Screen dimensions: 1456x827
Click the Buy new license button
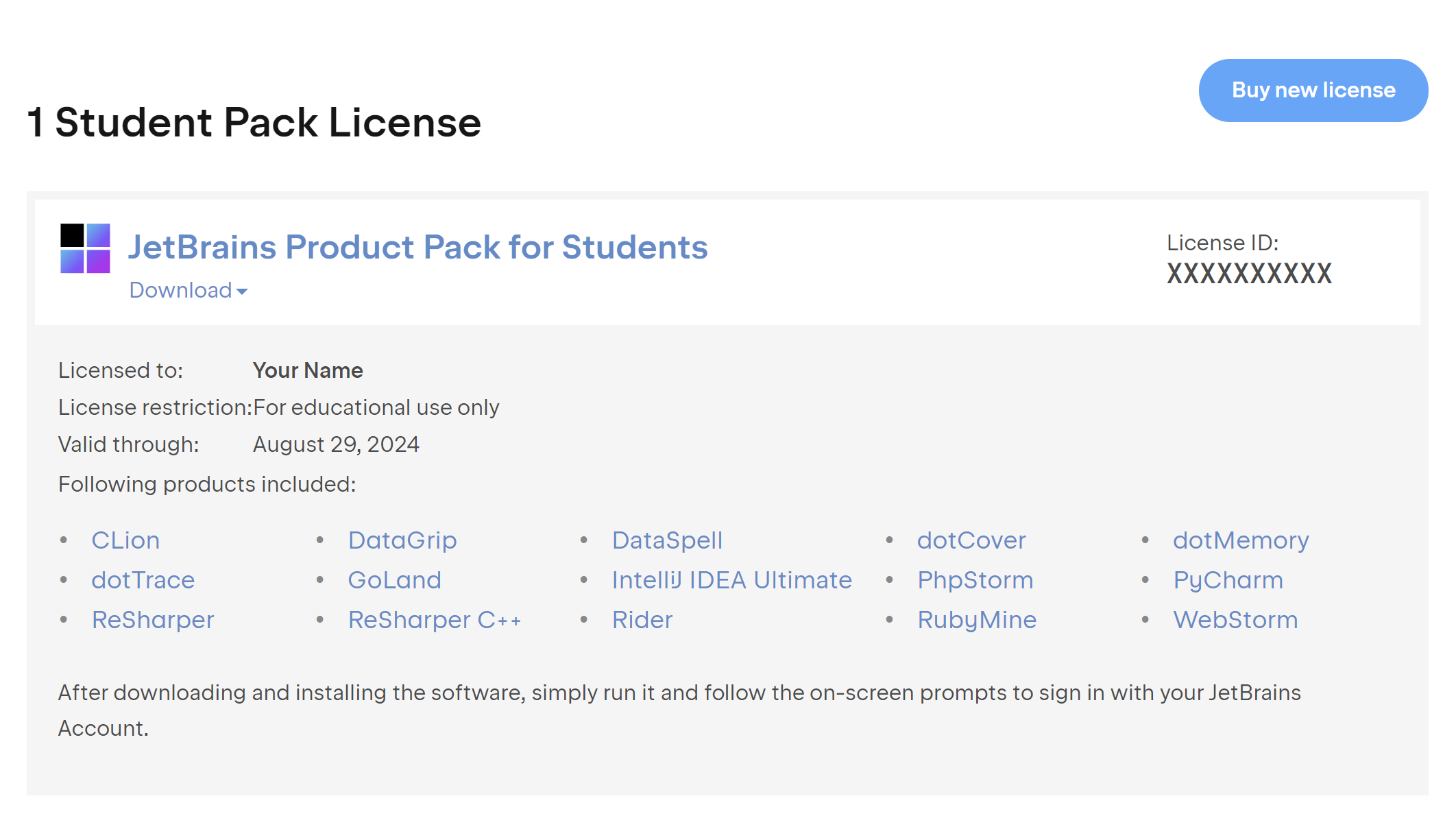click(1313, 91)
